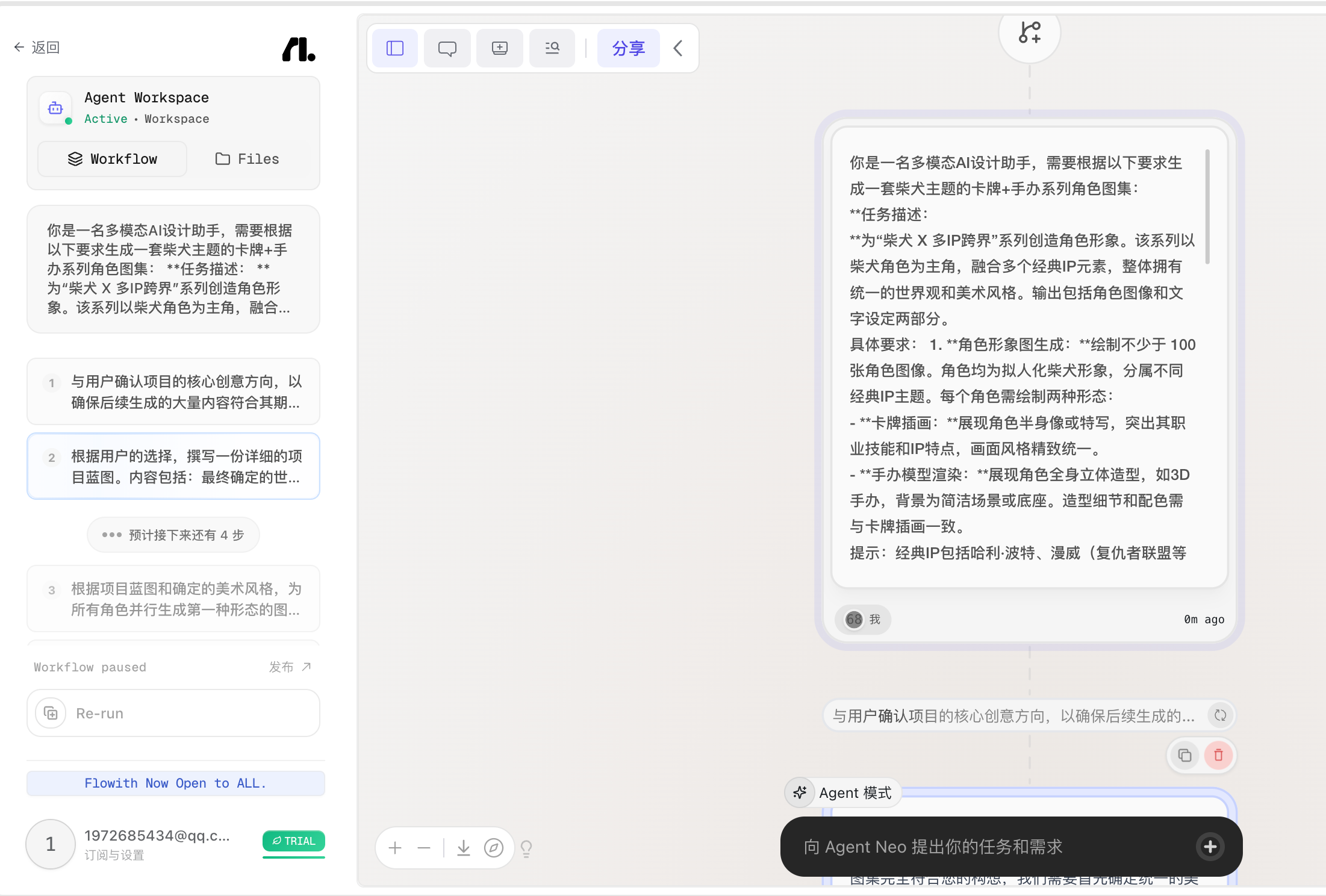This screenshot has width=1326, height=896.
Task: Click the branch-add node icon at top
Action: coord(1030,33)
